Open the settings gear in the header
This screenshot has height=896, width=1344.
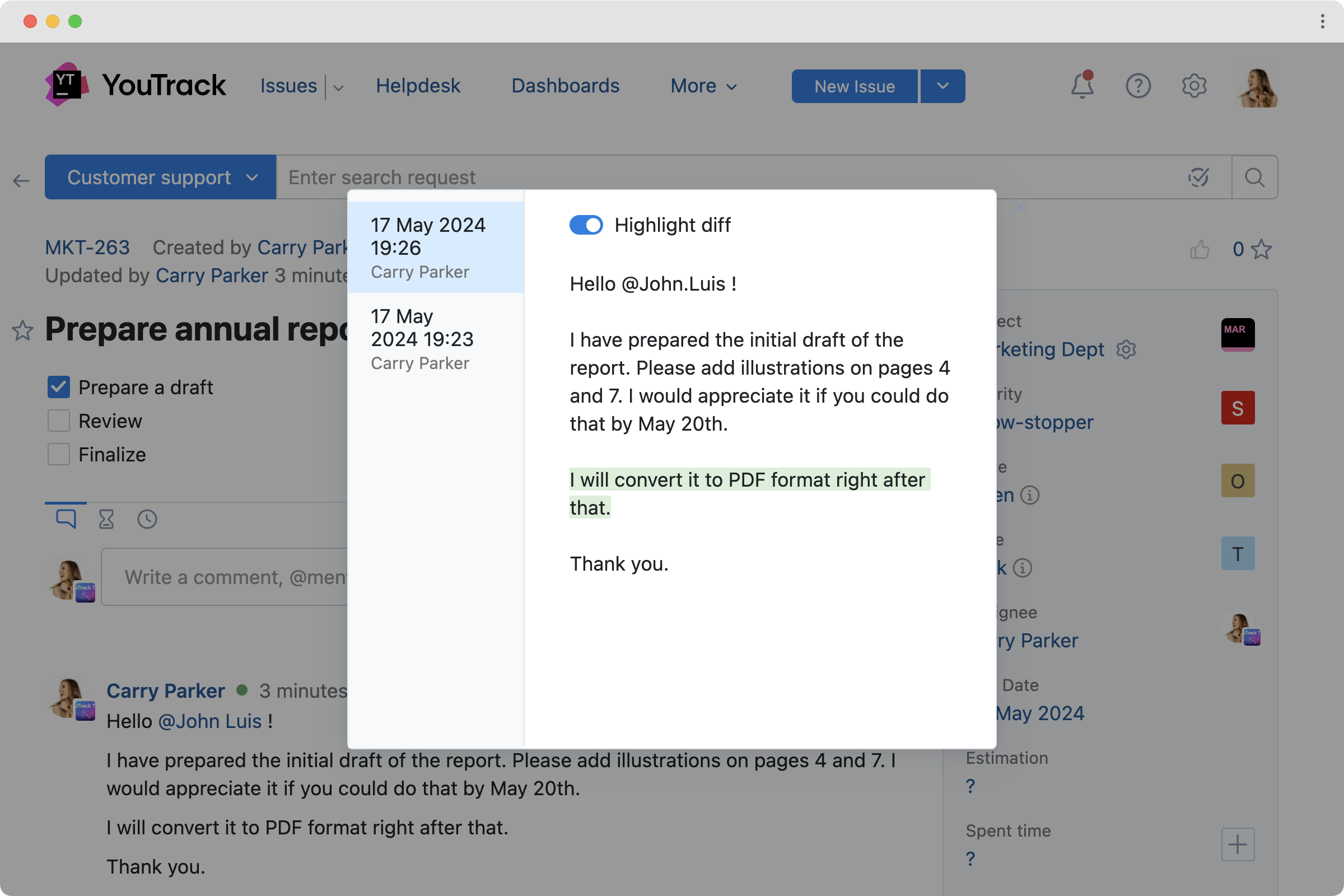click(x=1194, y=86)
